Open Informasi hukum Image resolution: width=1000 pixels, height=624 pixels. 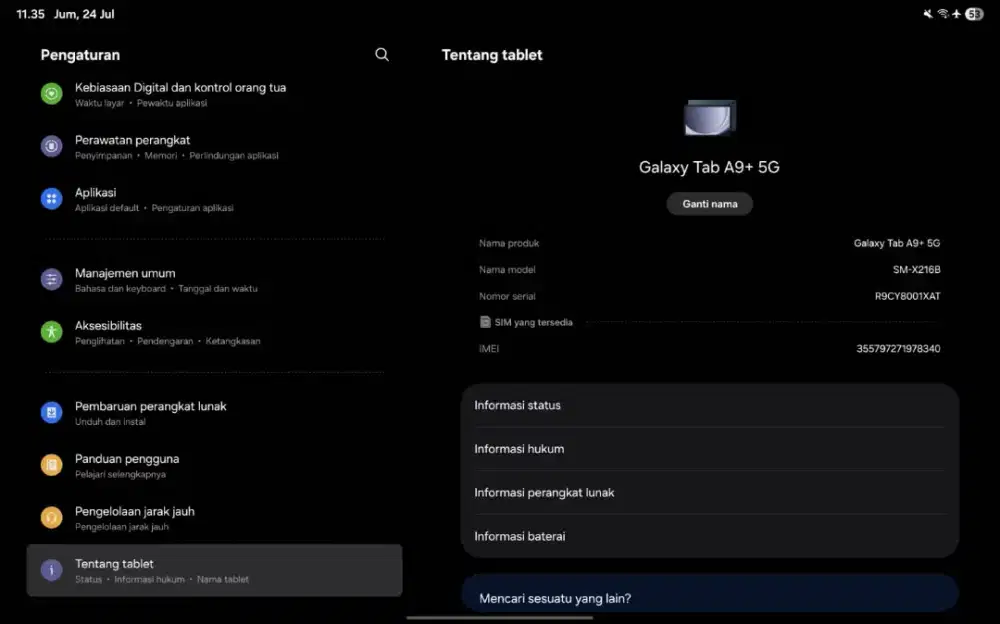coord(710,449)
